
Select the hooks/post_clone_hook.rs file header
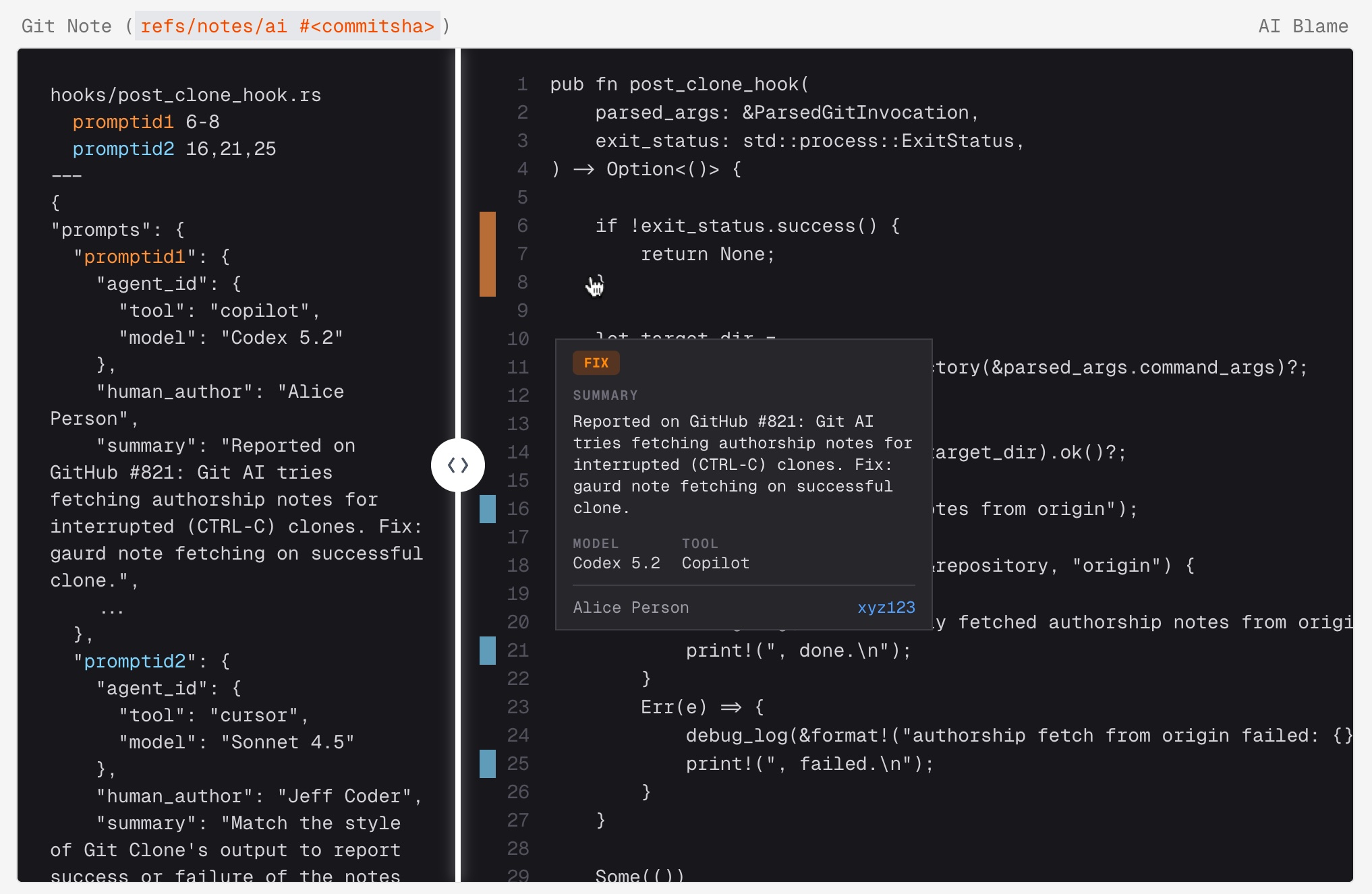coord(185,94)
